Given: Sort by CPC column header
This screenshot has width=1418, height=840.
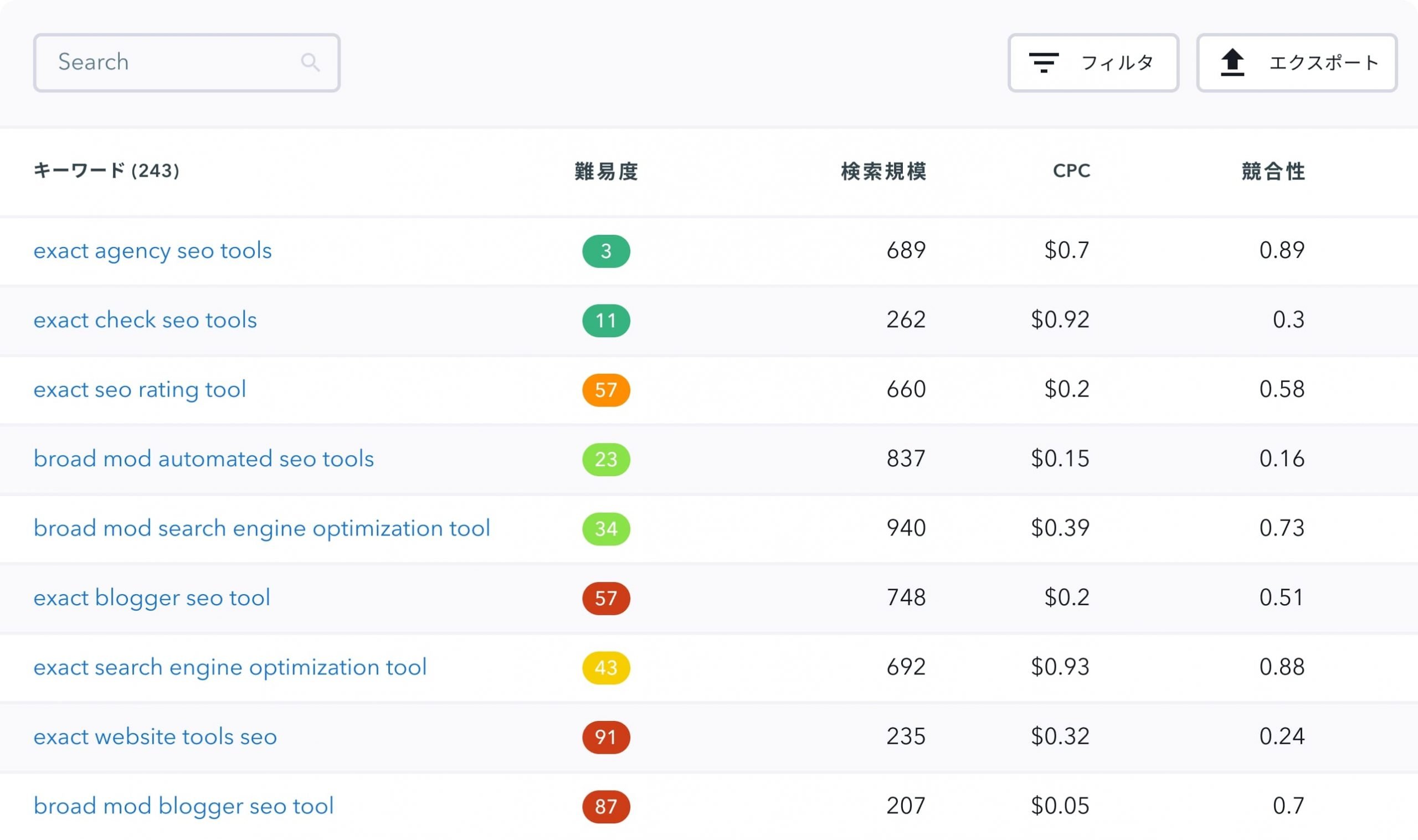Looking at the screenshot, I should tap(1072, 171).
